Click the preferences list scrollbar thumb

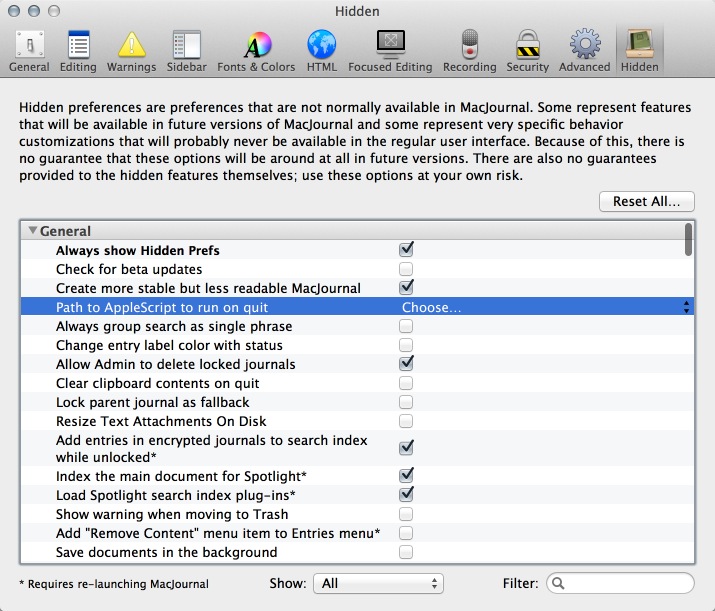689,239
